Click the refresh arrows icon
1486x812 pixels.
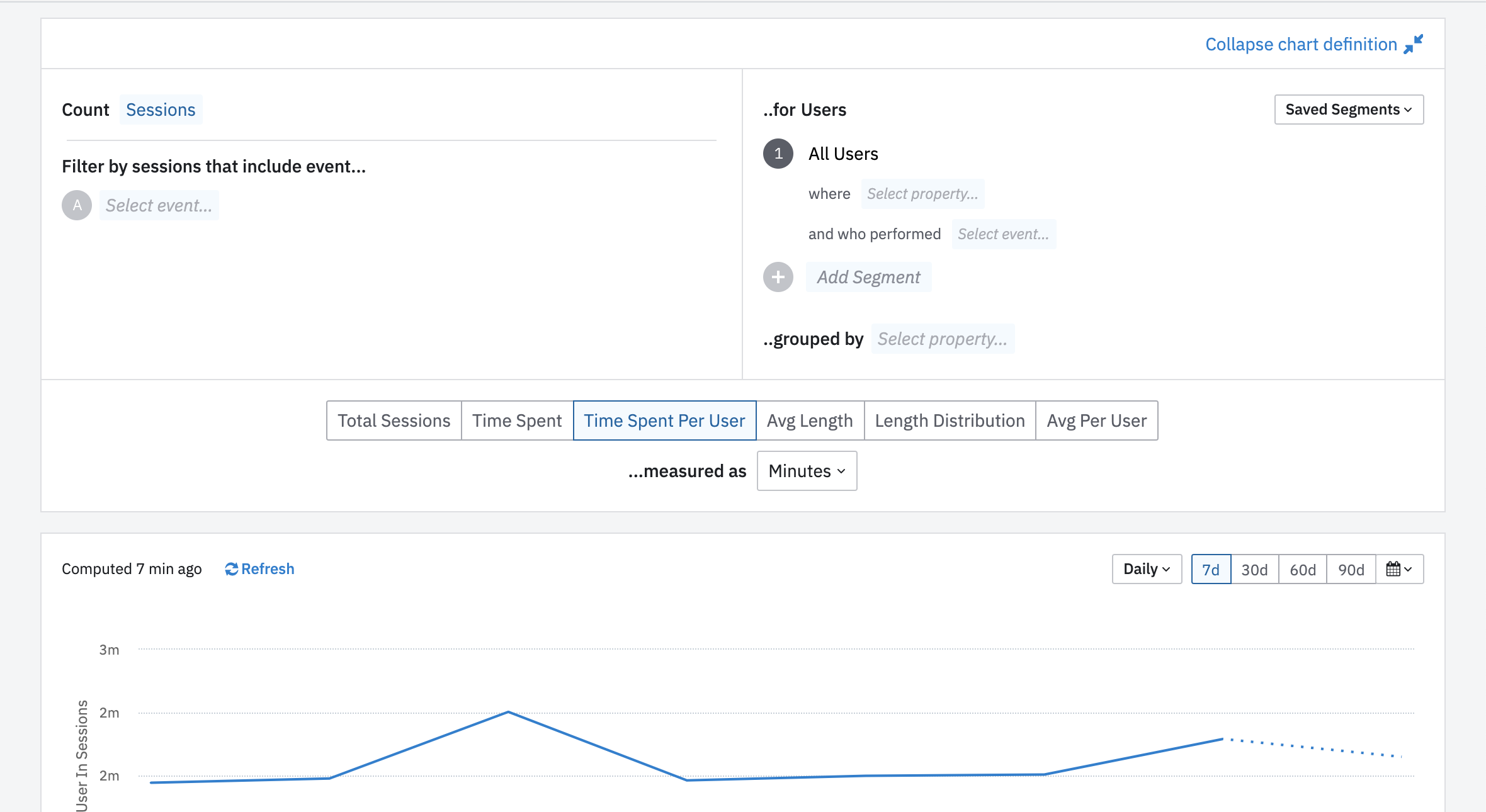click(231, 569)
